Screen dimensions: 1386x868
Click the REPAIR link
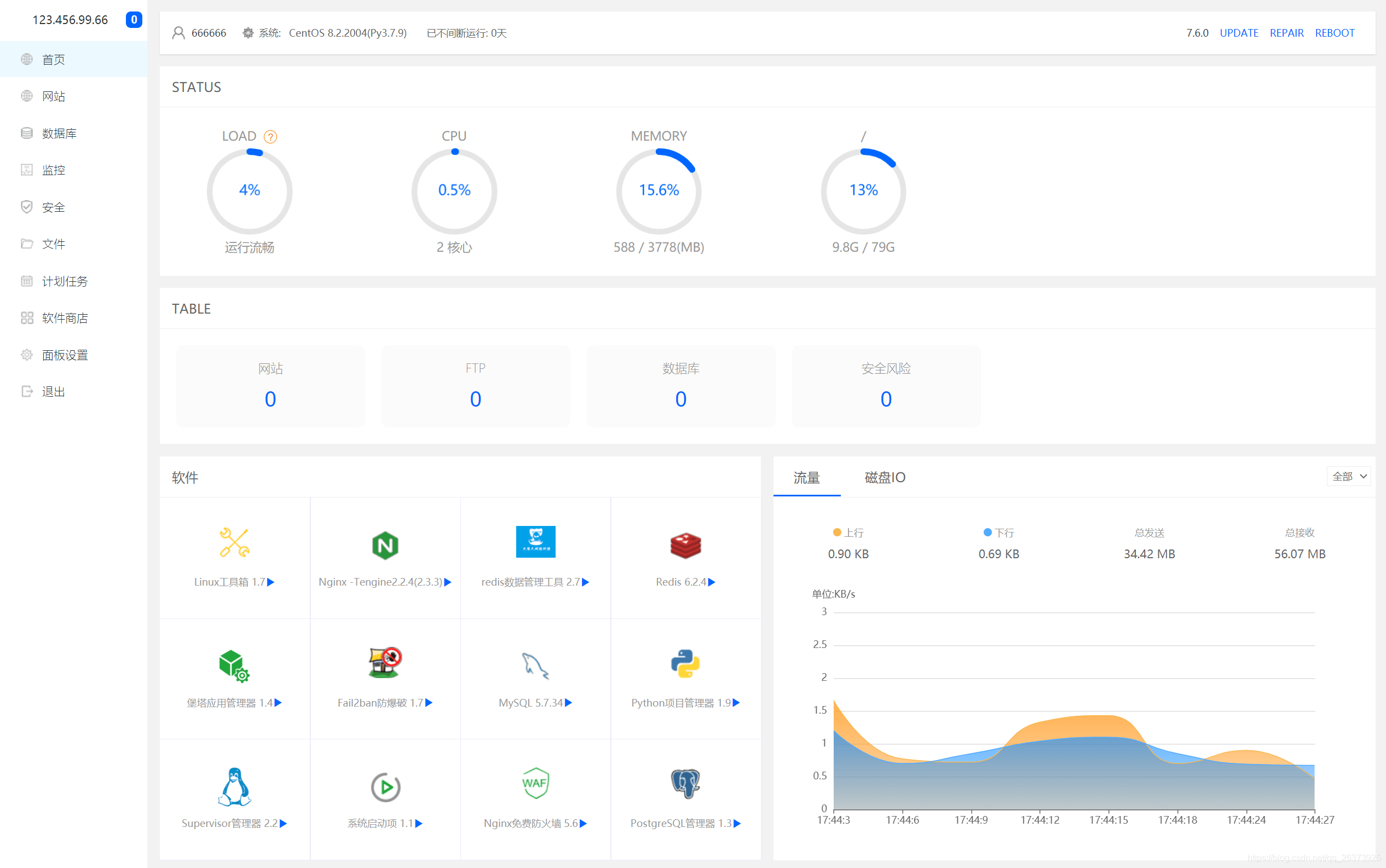tap(1286, 33)
